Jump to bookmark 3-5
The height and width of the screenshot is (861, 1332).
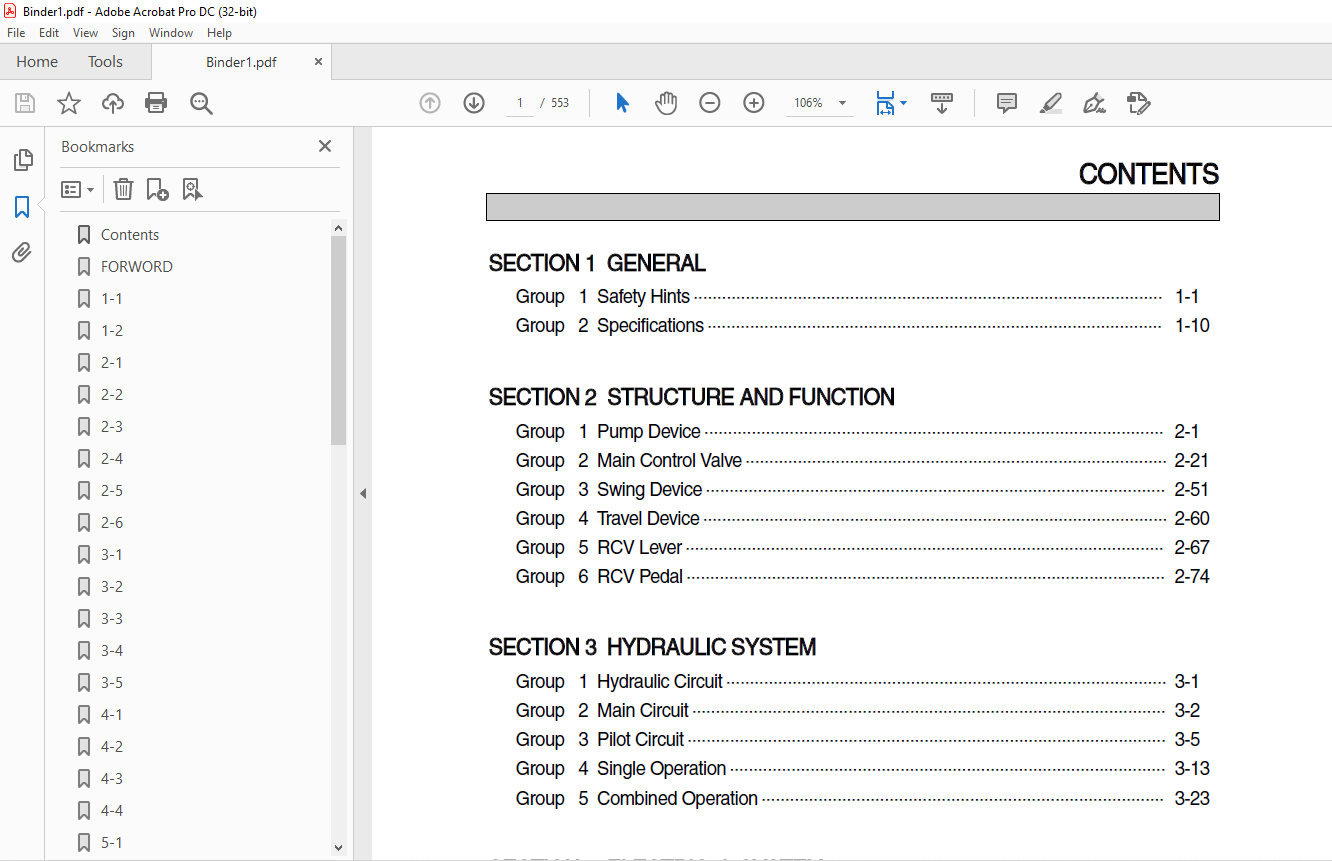click(112, 683)
